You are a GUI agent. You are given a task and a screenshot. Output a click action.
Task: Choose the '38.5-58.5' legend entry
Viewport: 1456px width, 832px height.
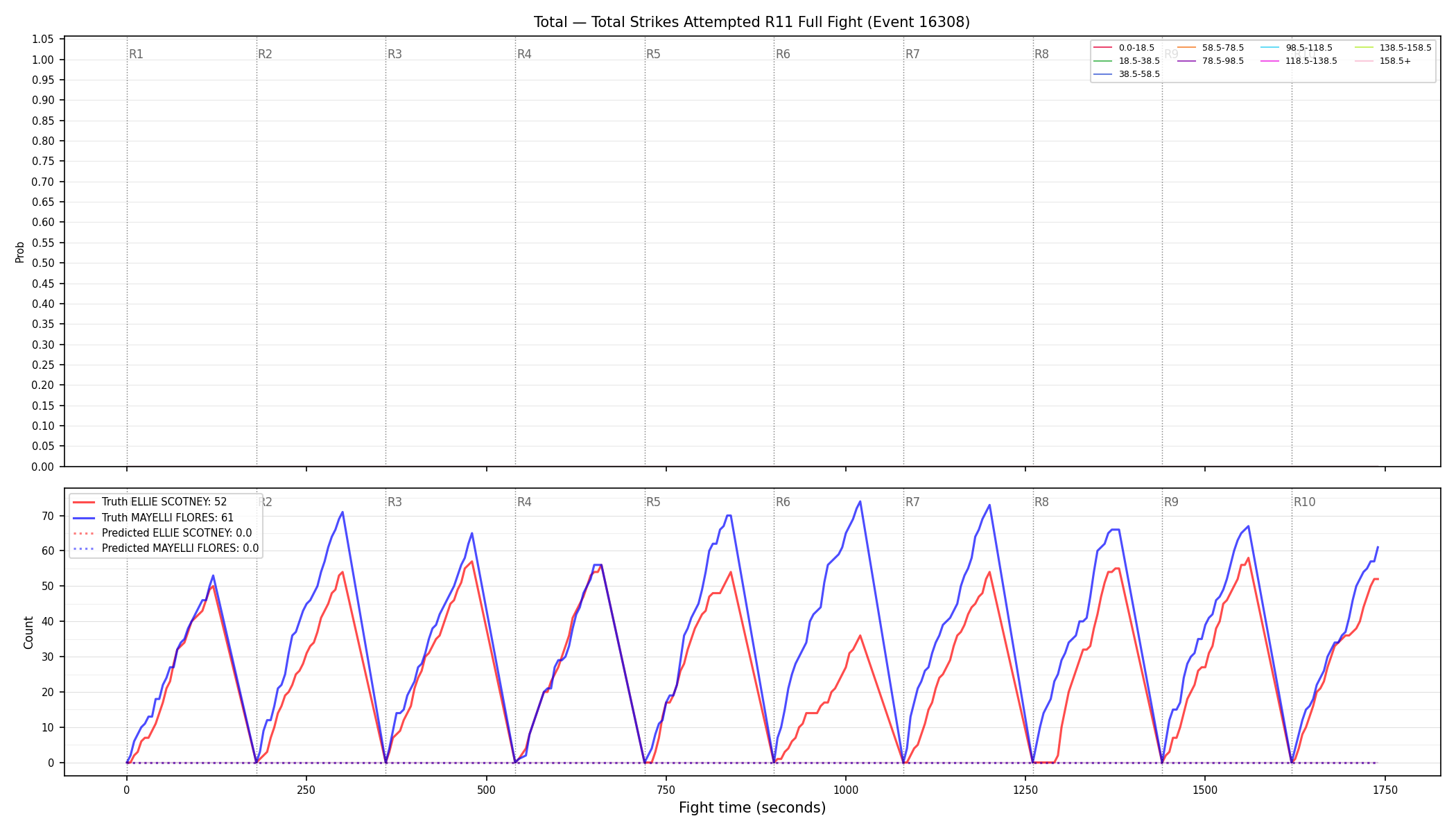pos(1139,74)
